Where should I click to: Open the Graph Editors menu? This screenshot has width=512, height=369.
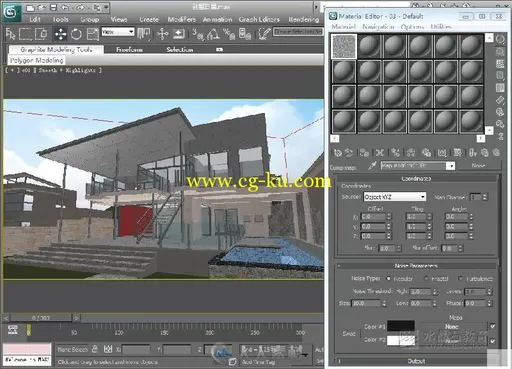click(x=259, y=19)
